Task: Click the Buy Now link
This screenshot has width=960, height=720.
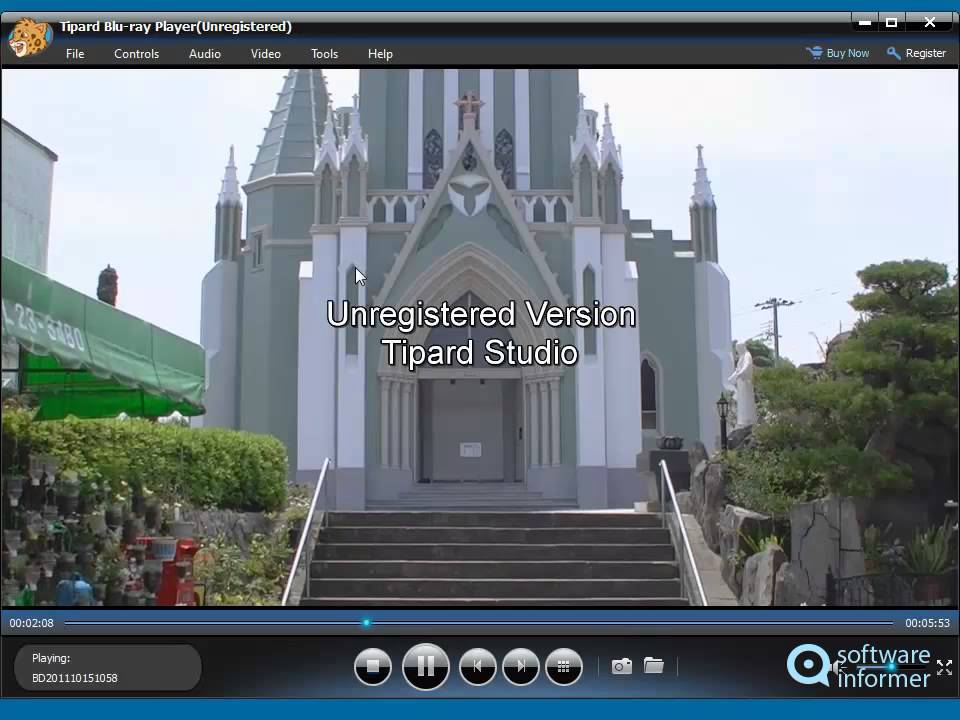Action: (x=837, y=53)
